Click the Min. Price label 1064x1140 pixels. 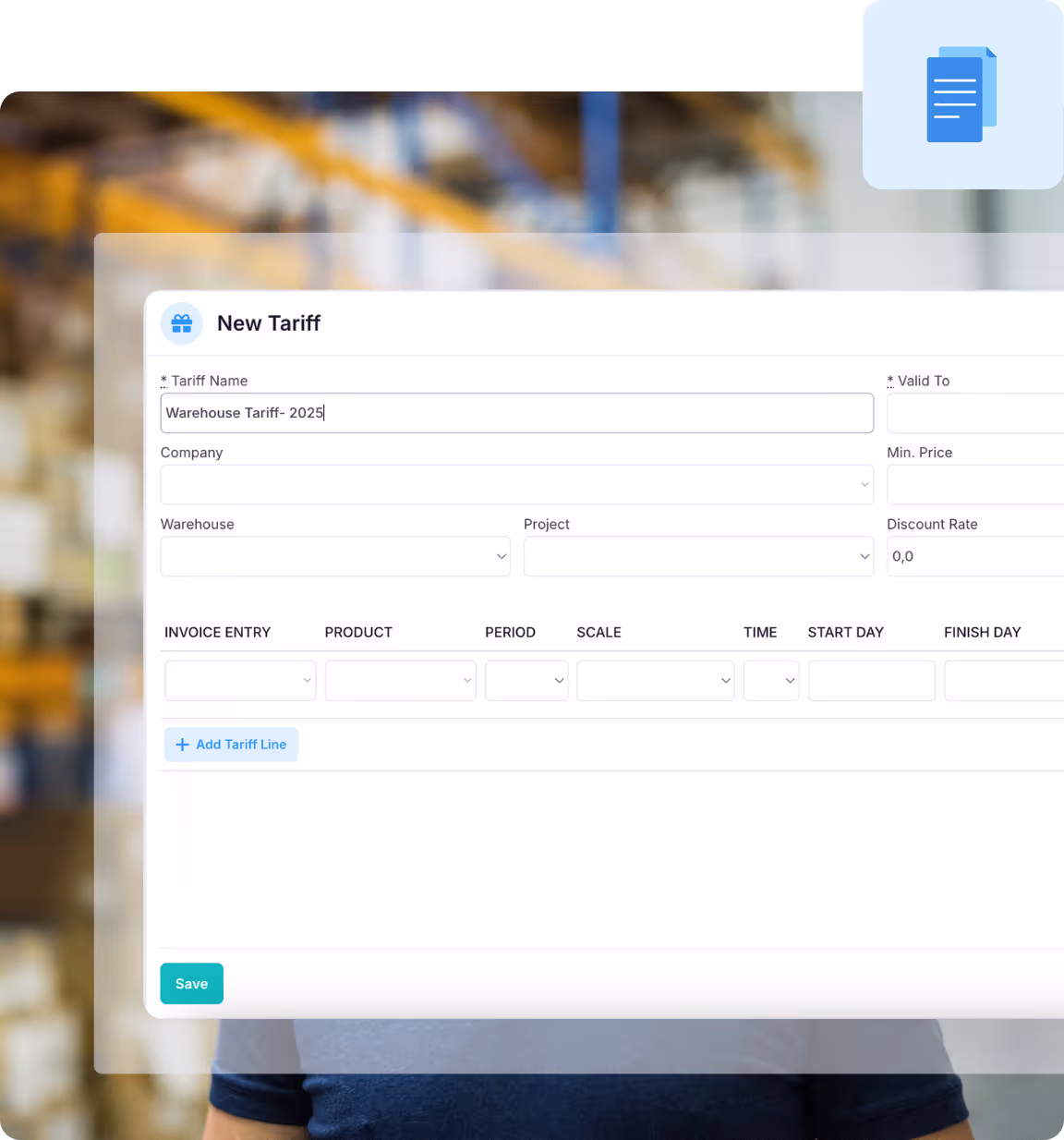[920, 453]
